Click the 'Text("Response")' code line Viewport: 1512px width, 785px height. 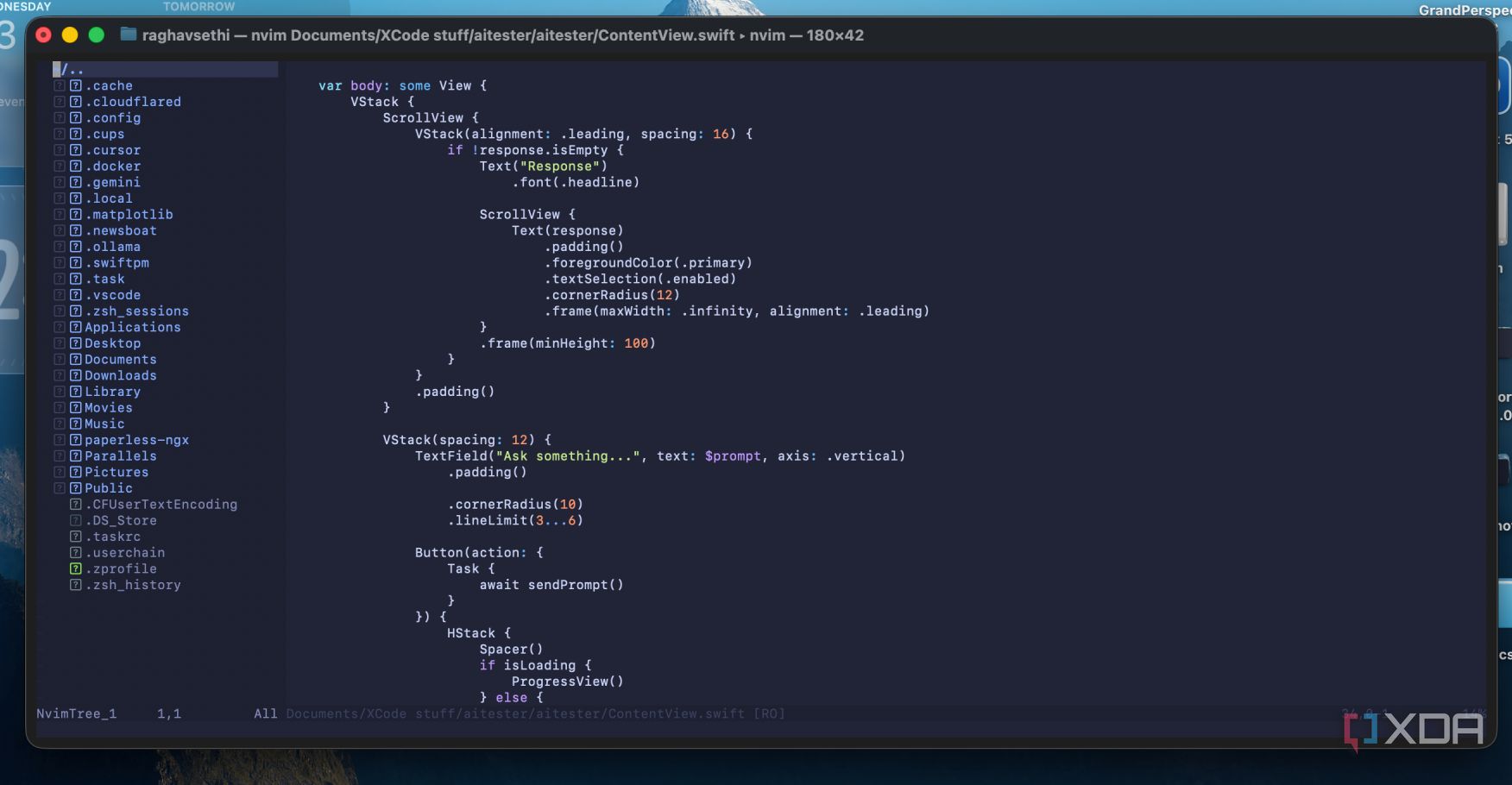(544, 166)
